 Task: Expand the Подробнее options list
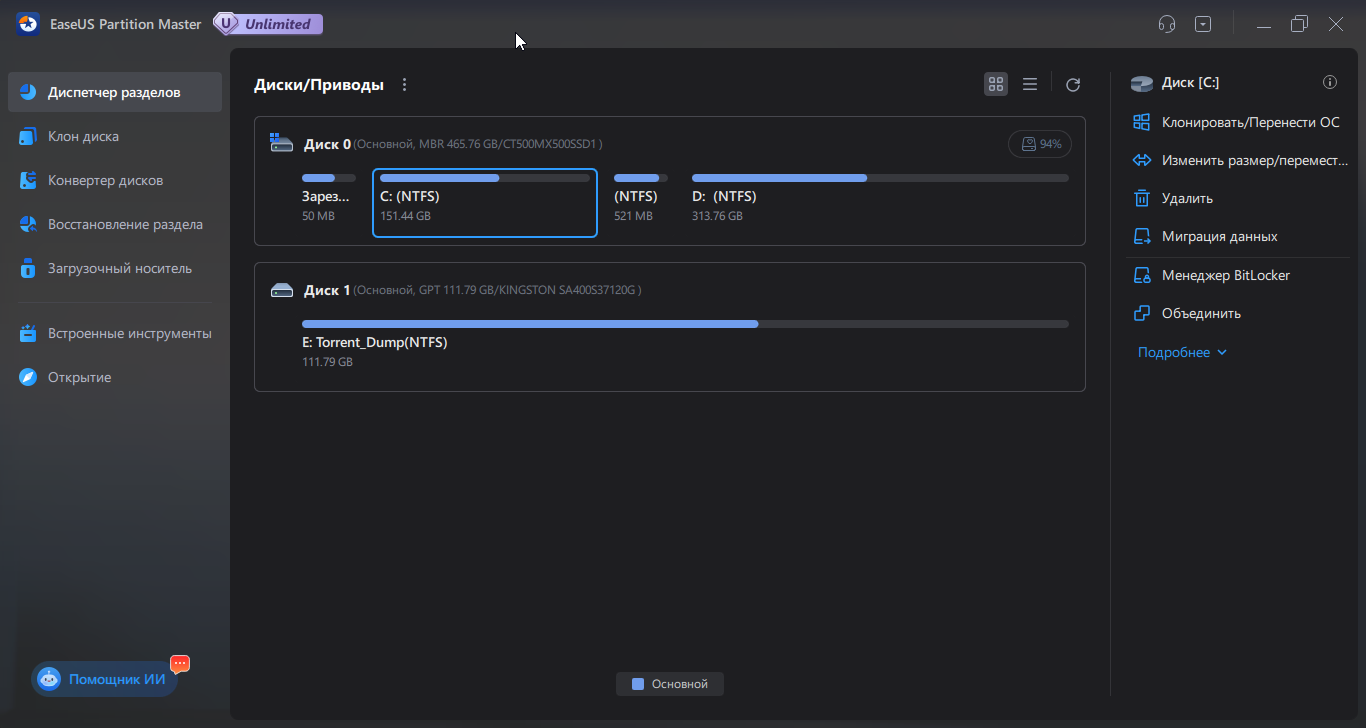coord(1182,352)
